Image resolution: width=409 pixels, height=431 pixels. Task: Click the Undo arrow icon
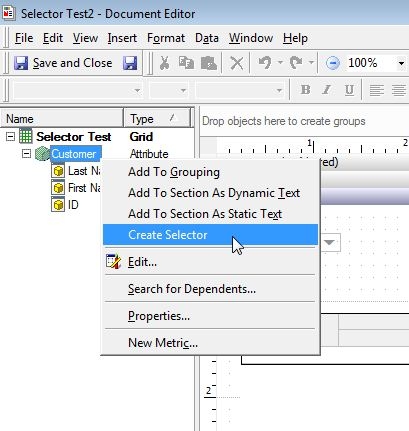(265, 63)
